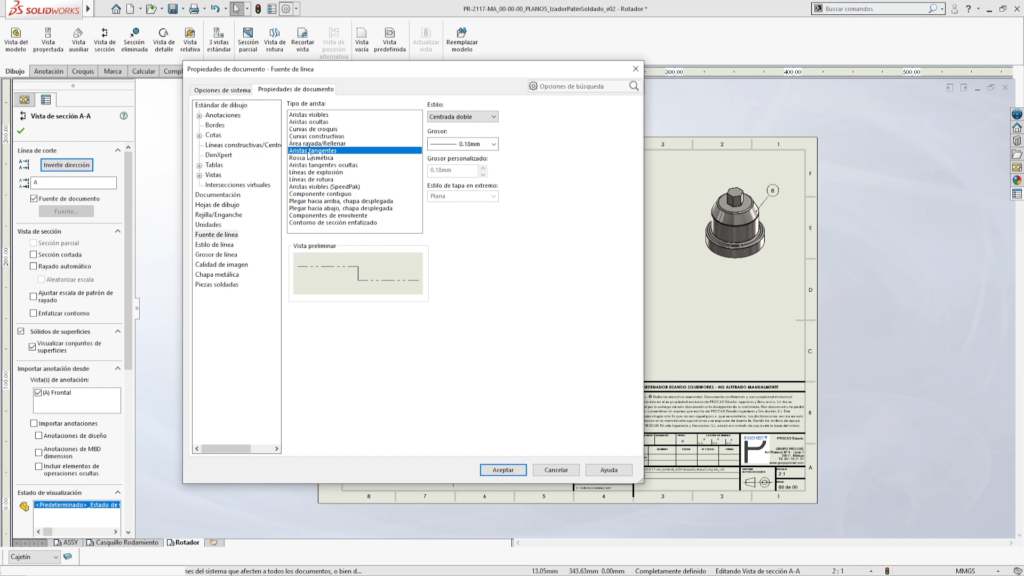Switch to Opciones de sistema tab
This screenshot has width=1024, height=576.
coord(222,90)
